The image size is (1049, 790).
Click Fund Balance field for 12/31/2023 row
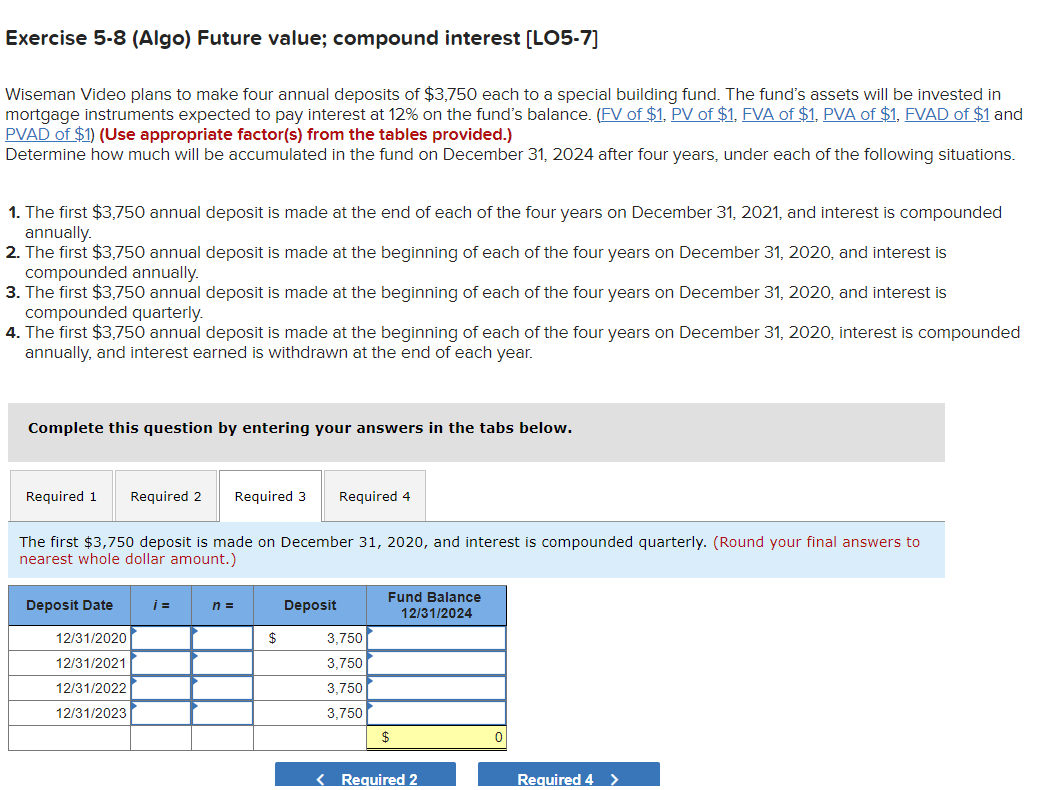[436, 713]
